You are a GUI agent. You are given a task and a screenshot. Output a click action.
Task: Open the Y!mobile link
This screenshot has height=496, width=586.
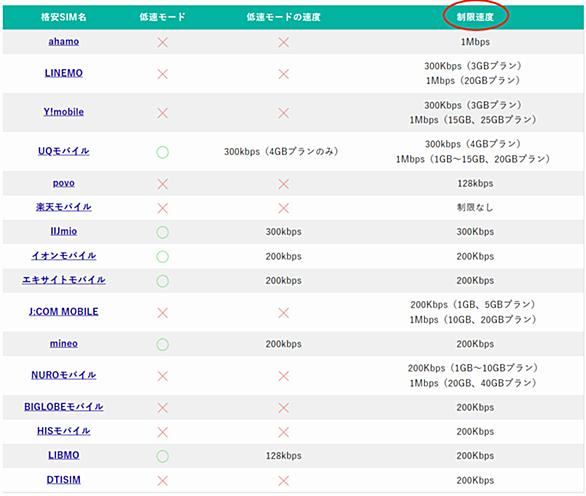64,112
